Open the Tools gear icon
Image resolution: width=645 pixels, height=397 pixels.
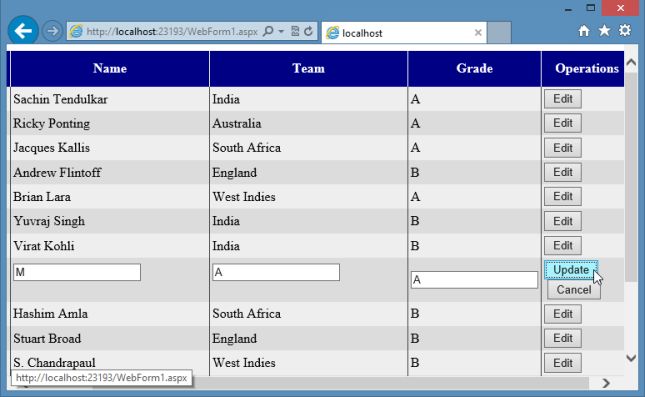pos(625,30)
